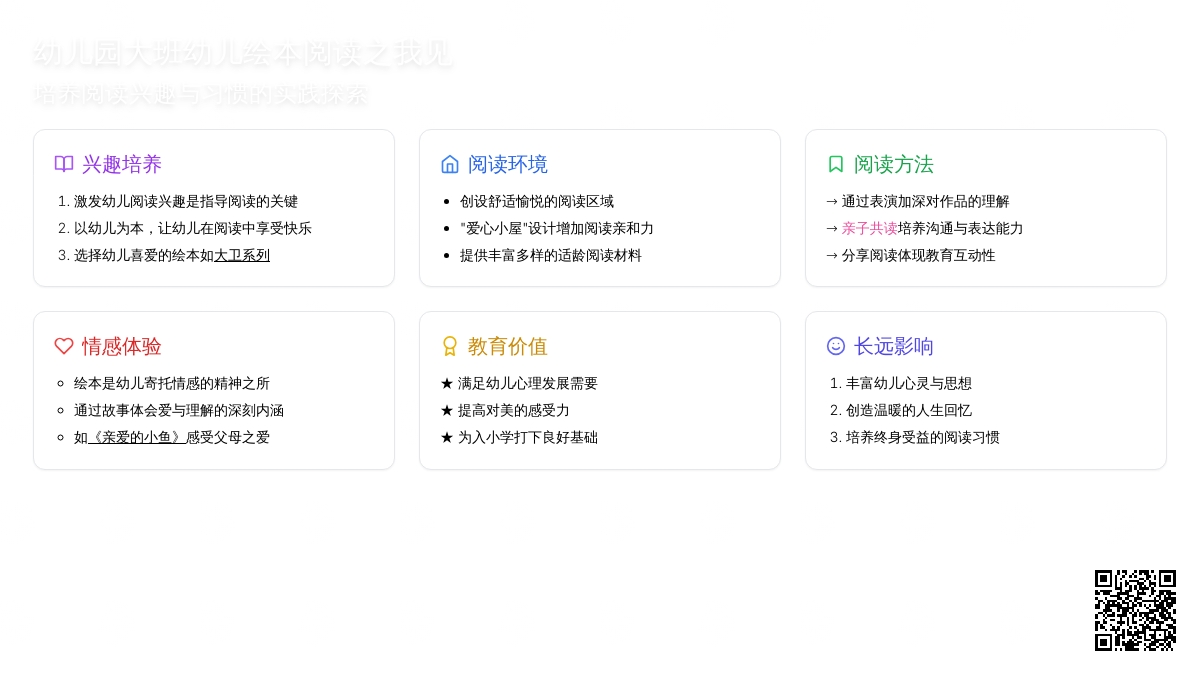Click the starred line 提高对美的感受力
Viewport: 1200px width, 675px height.
coord(505,410)
